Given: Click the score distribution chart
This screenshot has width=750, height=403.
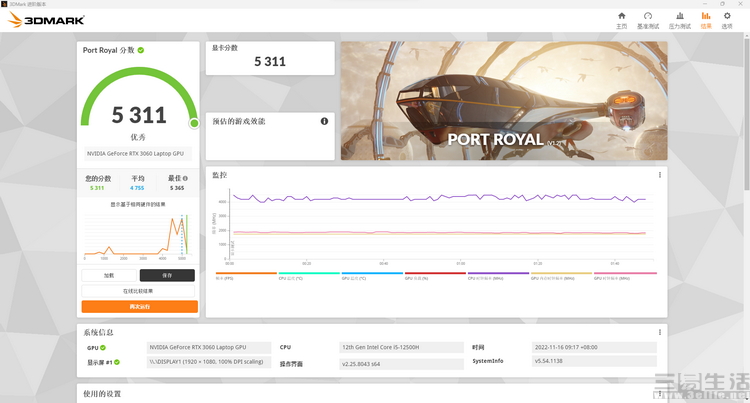Looking at the screenshot, I should (x=138, y=237).
